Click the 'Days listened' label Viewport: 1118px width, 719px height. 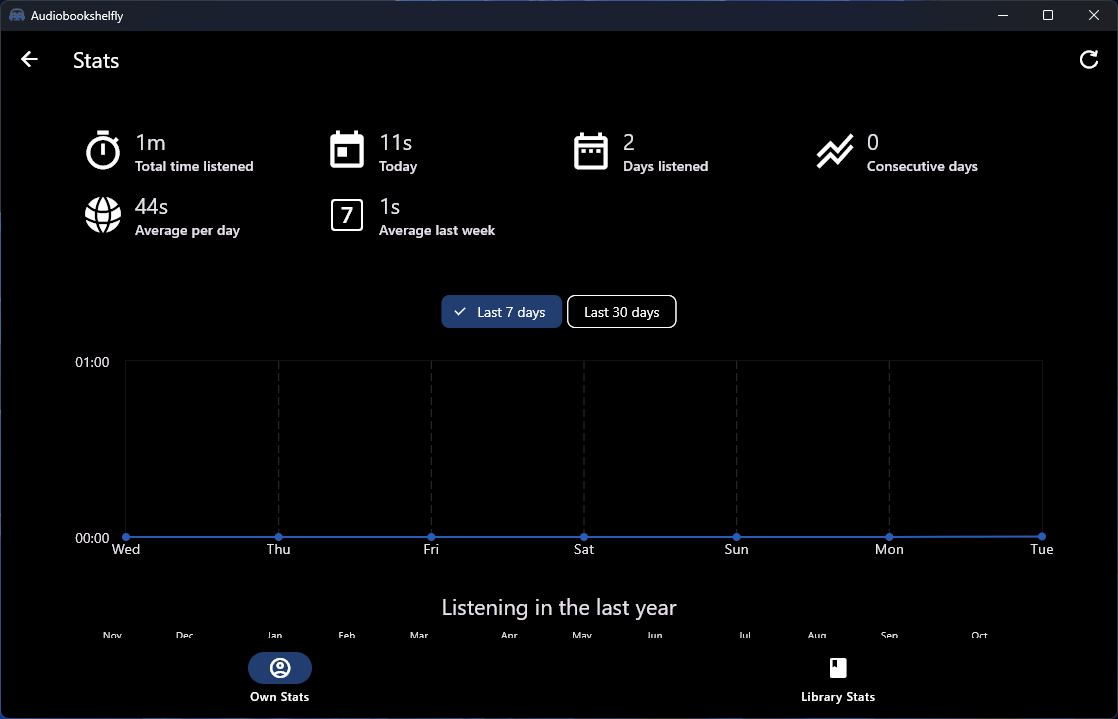coord(665,166)
